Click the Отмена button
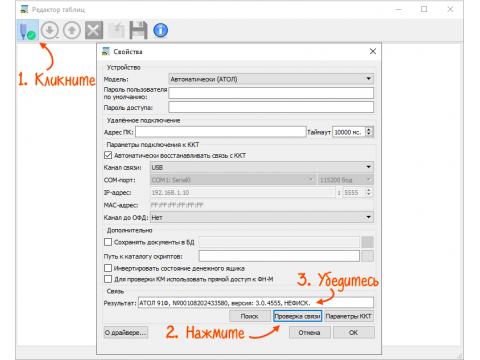The width and height of the screenshot is (480, 360). 310,333
